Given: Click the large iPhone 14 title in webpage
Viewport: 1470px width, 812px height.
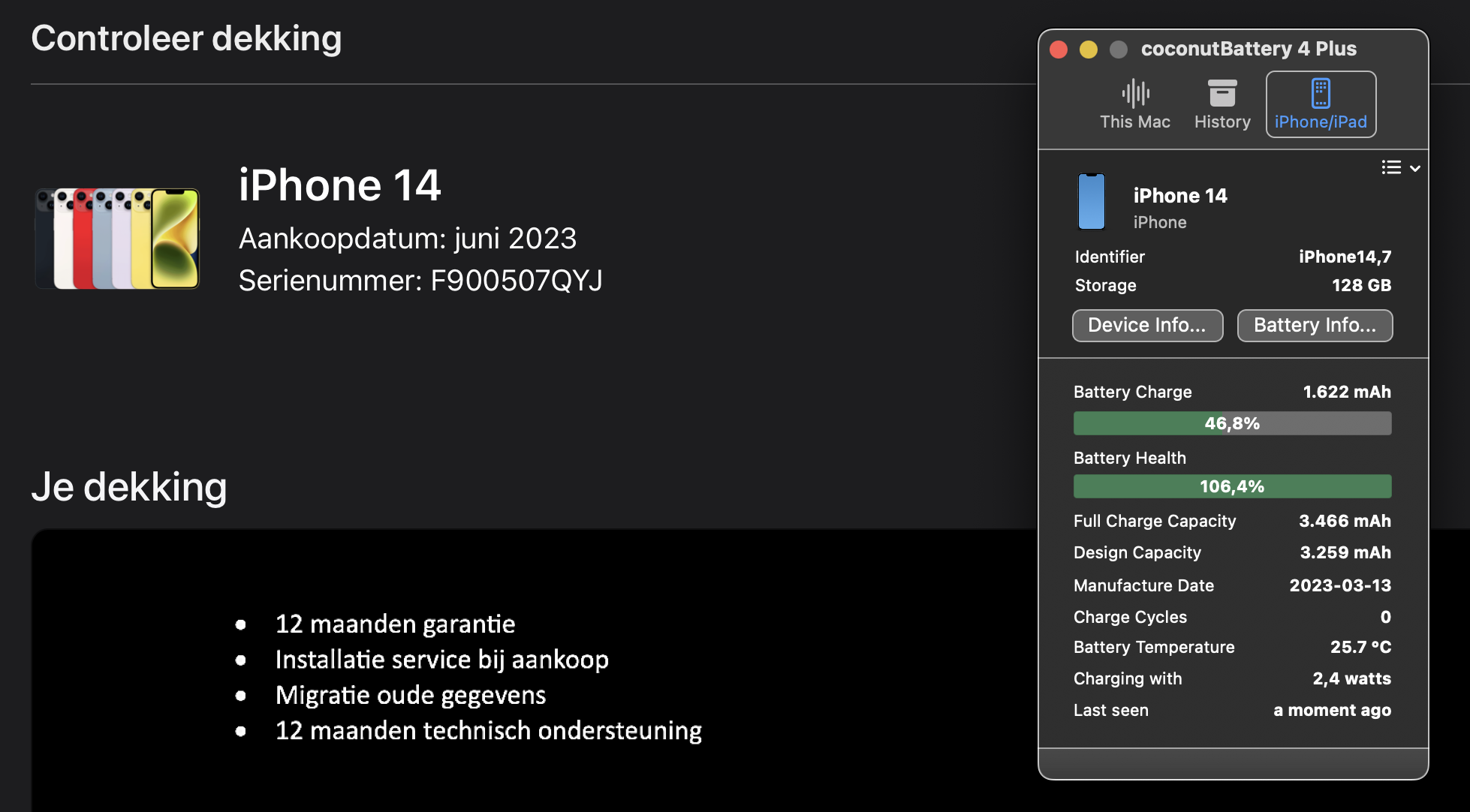Looking at the screenshot, I should coord(339,185).
